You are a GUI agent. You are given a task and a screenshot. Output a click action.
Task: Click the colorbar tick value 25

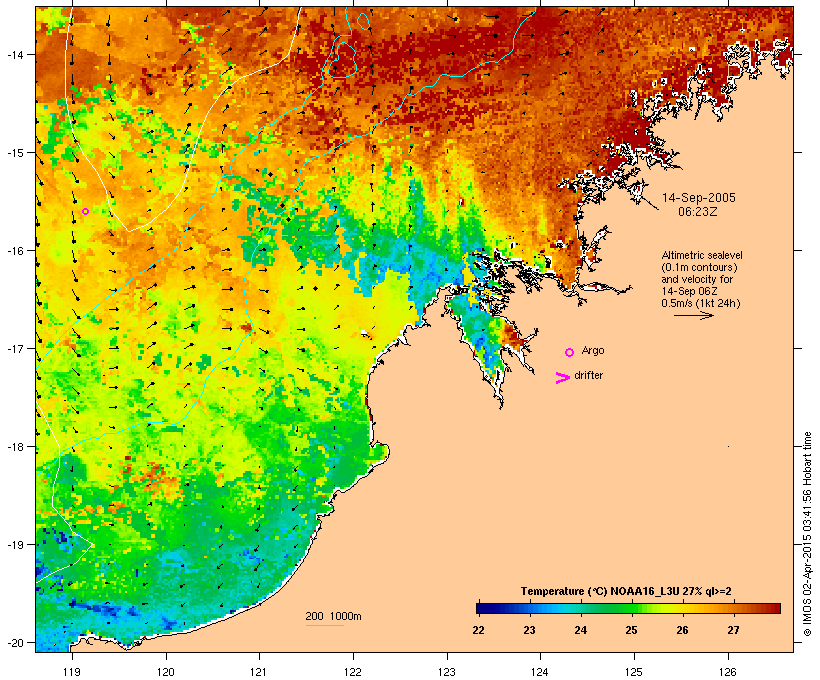point(631,630)
